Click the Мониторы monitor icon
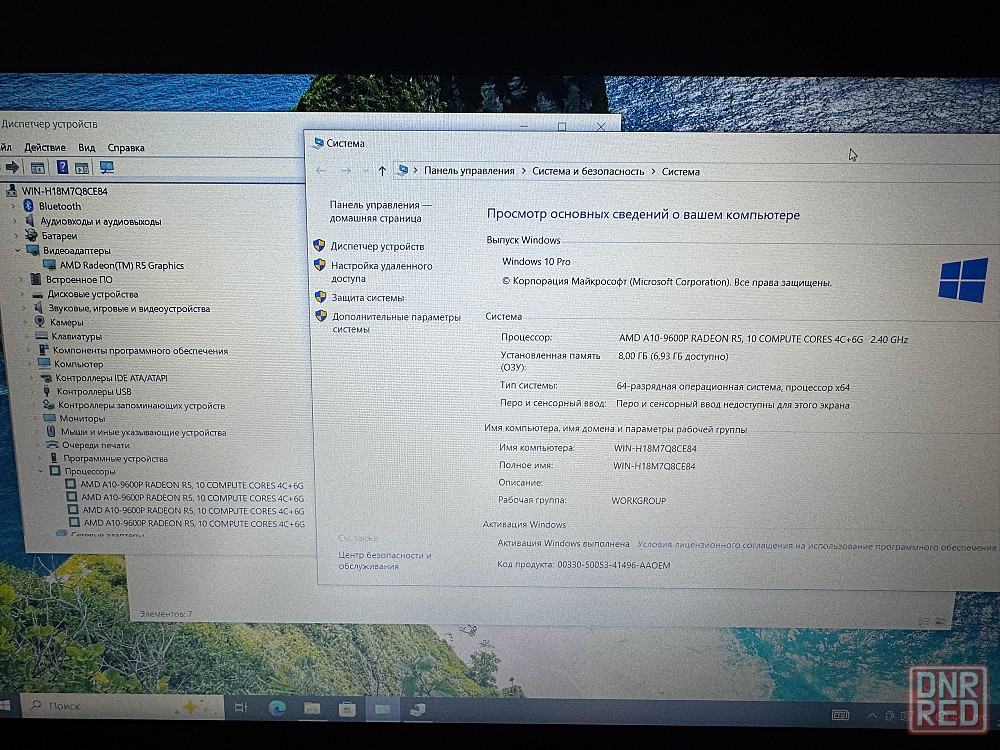 pos(49,418)
